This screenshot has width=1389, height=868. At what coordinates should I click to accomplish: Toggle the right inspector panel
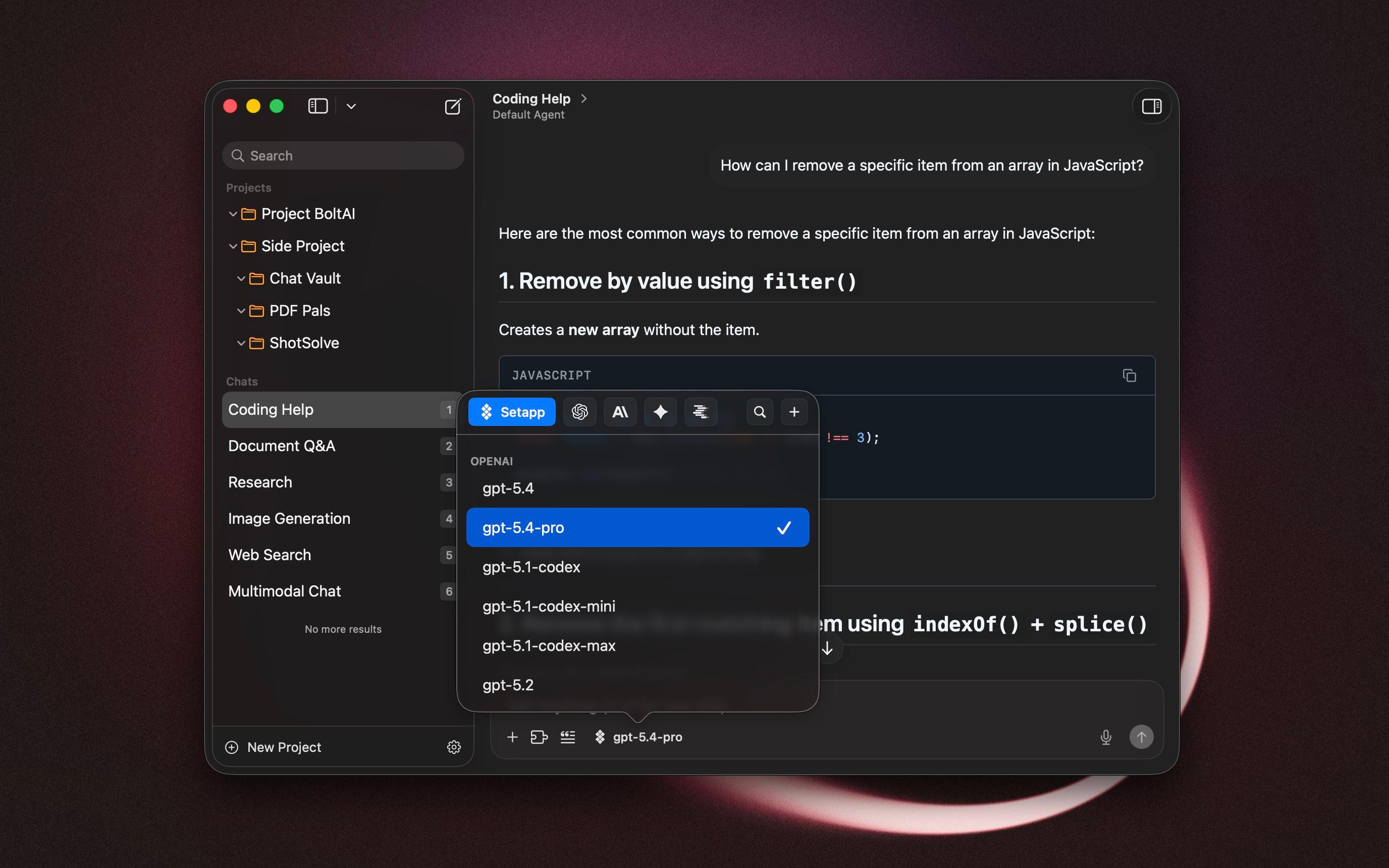pyautogui.click(x=1151, y=106)
